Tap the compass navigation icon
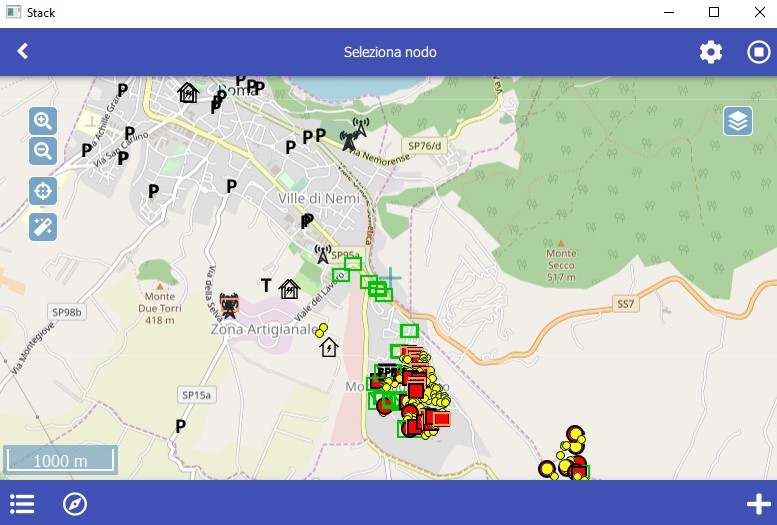777x525 pixels. (75, 504)
